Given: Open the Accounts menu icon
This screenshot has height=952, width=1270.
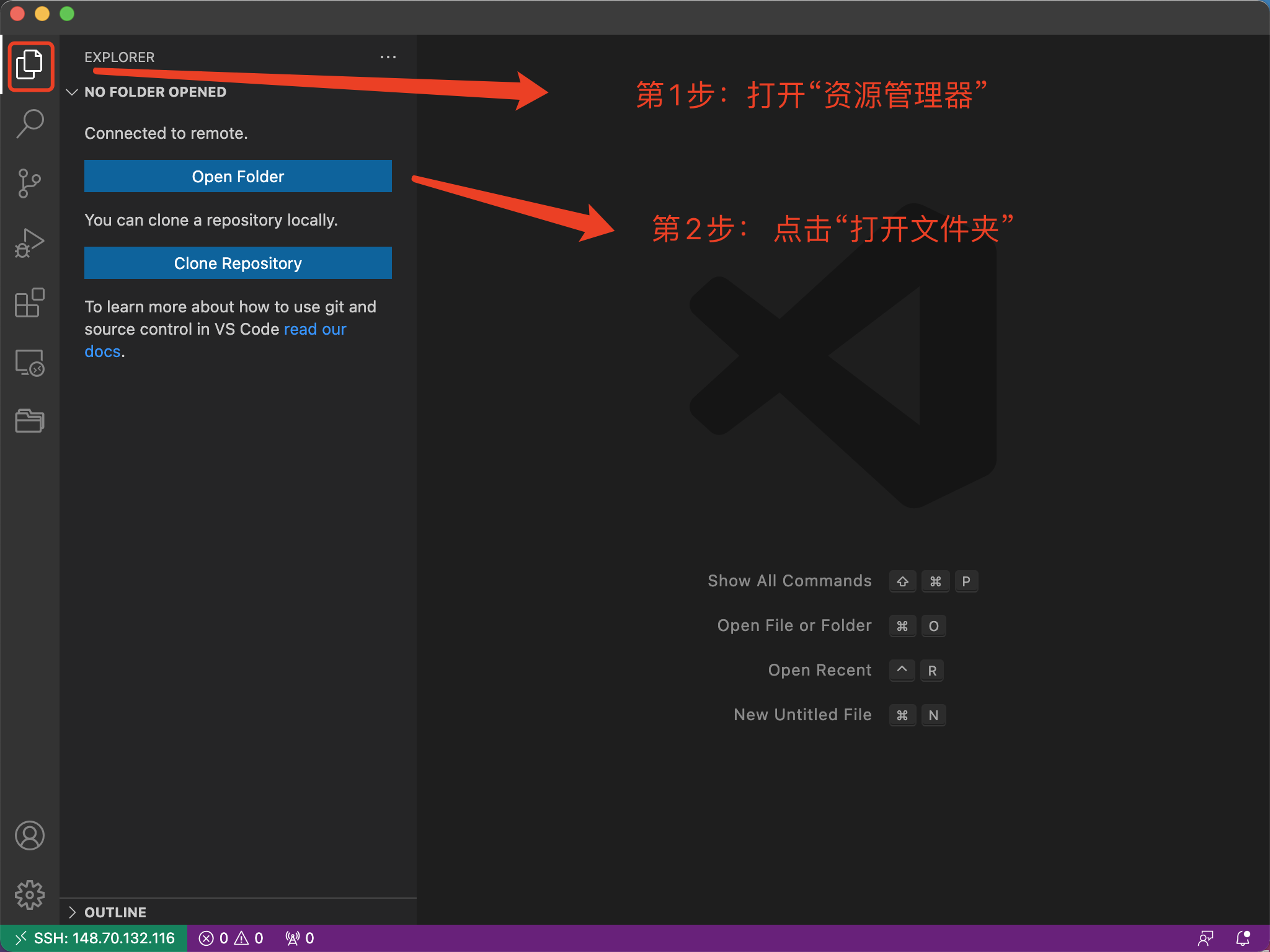Looking at the screenshot, I should pos(30,835).
